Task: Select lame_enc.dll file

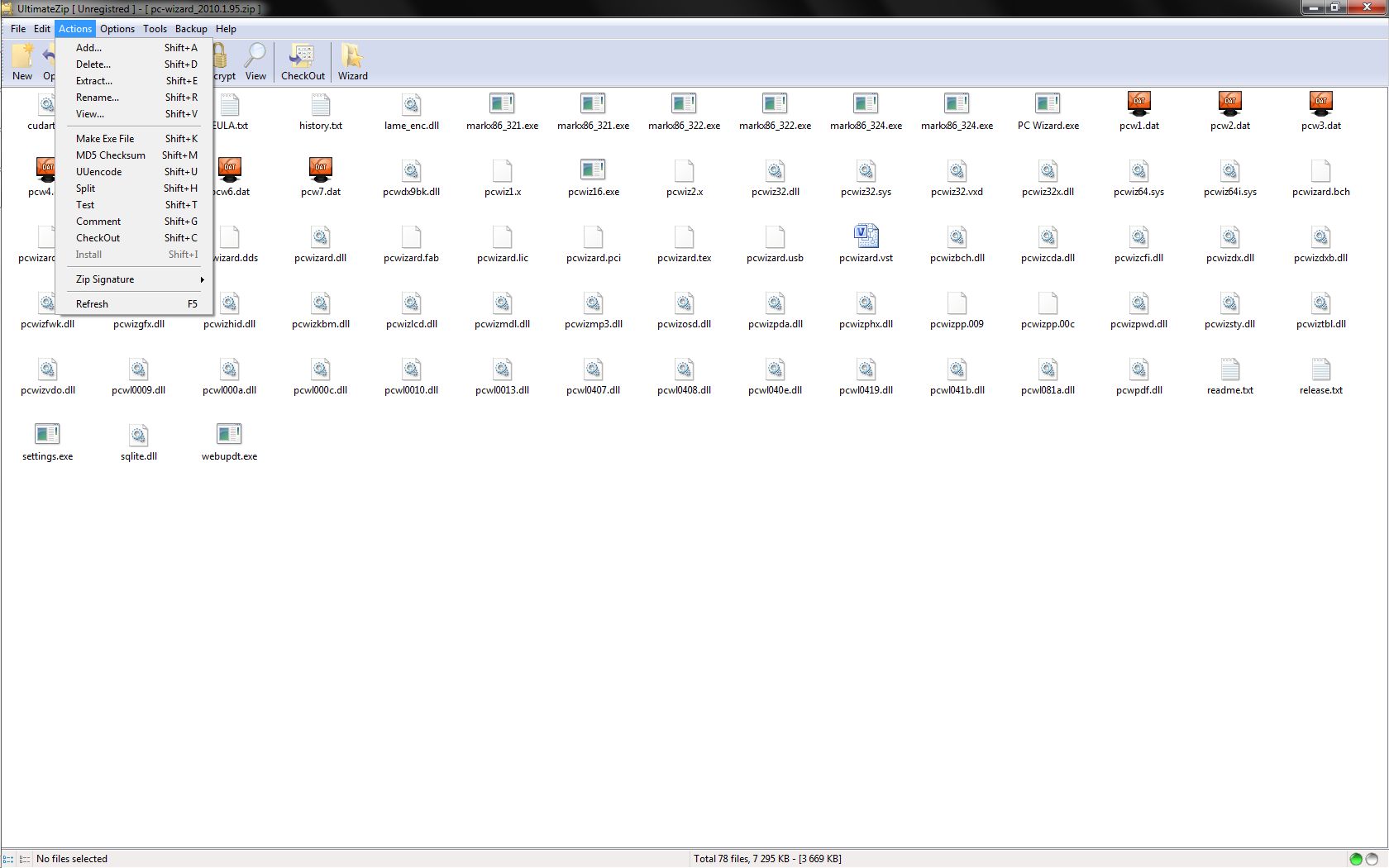Action: click(412, 112)
